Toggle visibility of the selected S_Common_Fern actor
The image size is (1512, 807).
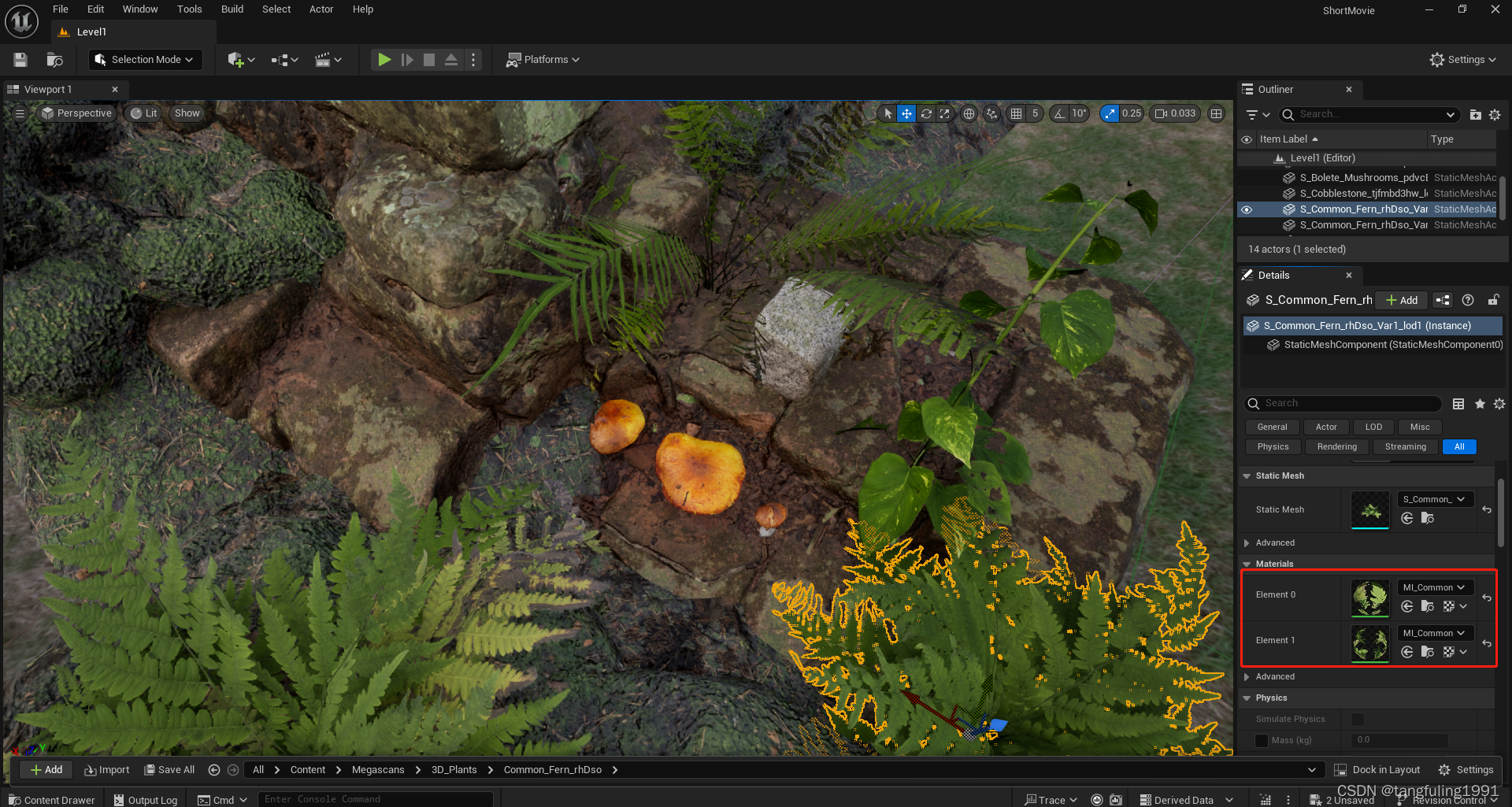(x=1247, y=209)
